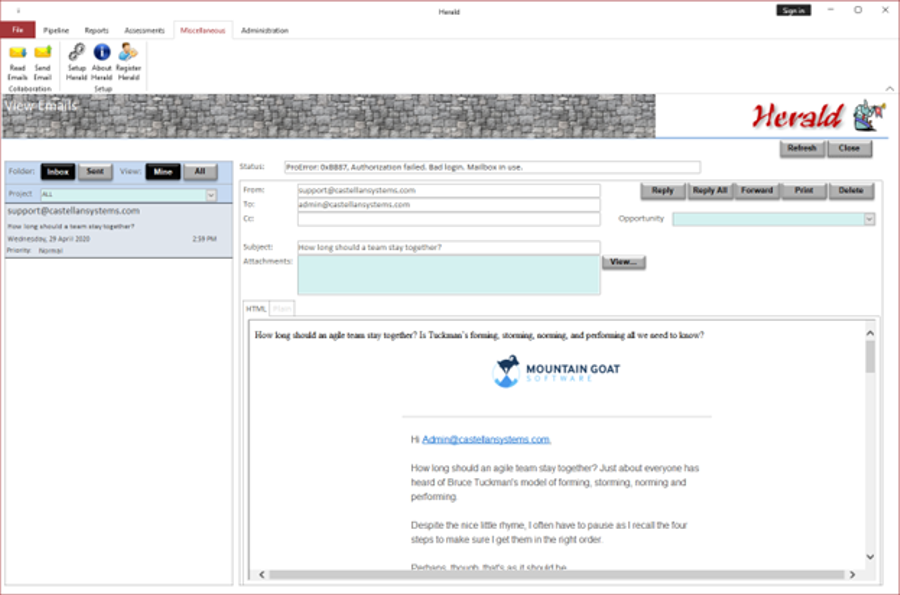The image size is (900, 595).
Task: Open the Admin@castellansystems.com link
Action: coord(486,440)
